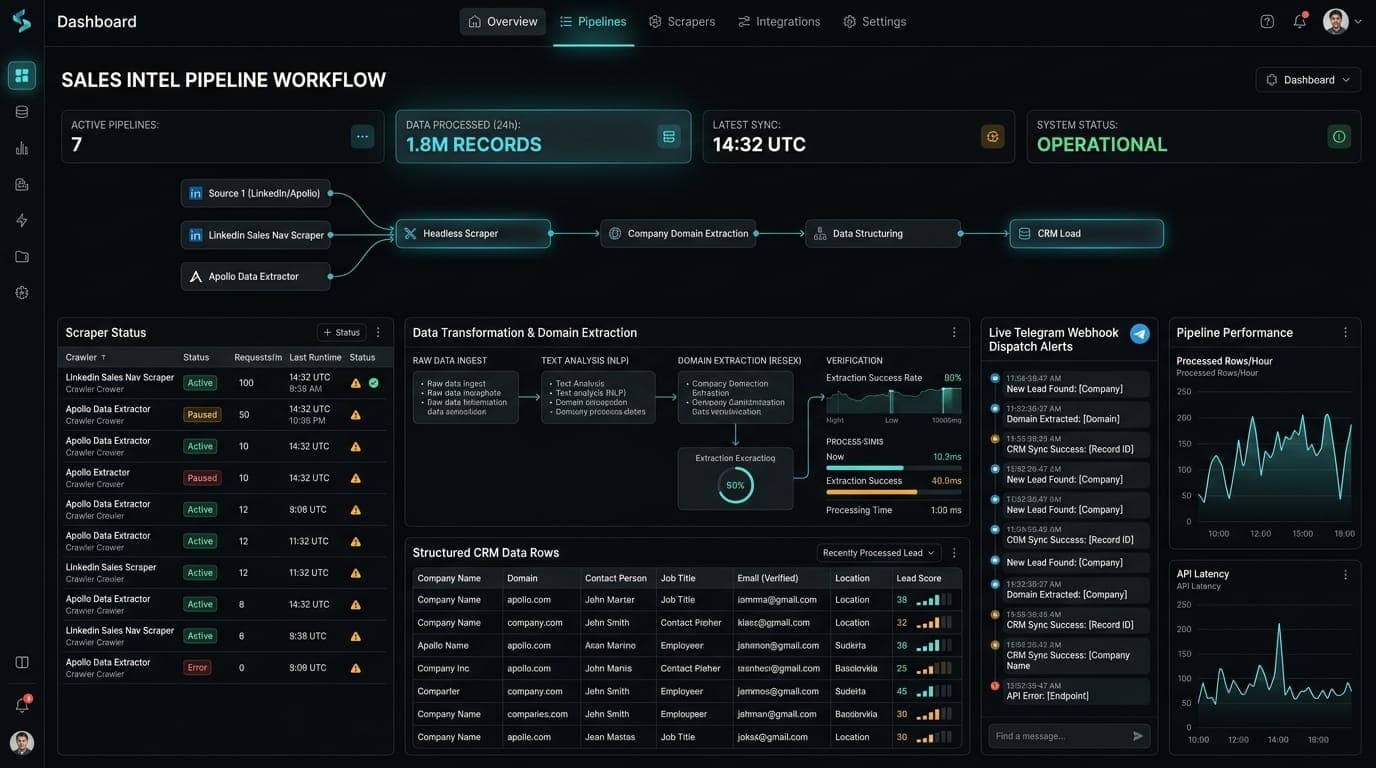Screen dimensions: 1376x768
Task: Open API Latency panel options menu
Action: click(x=1345, y=575)
